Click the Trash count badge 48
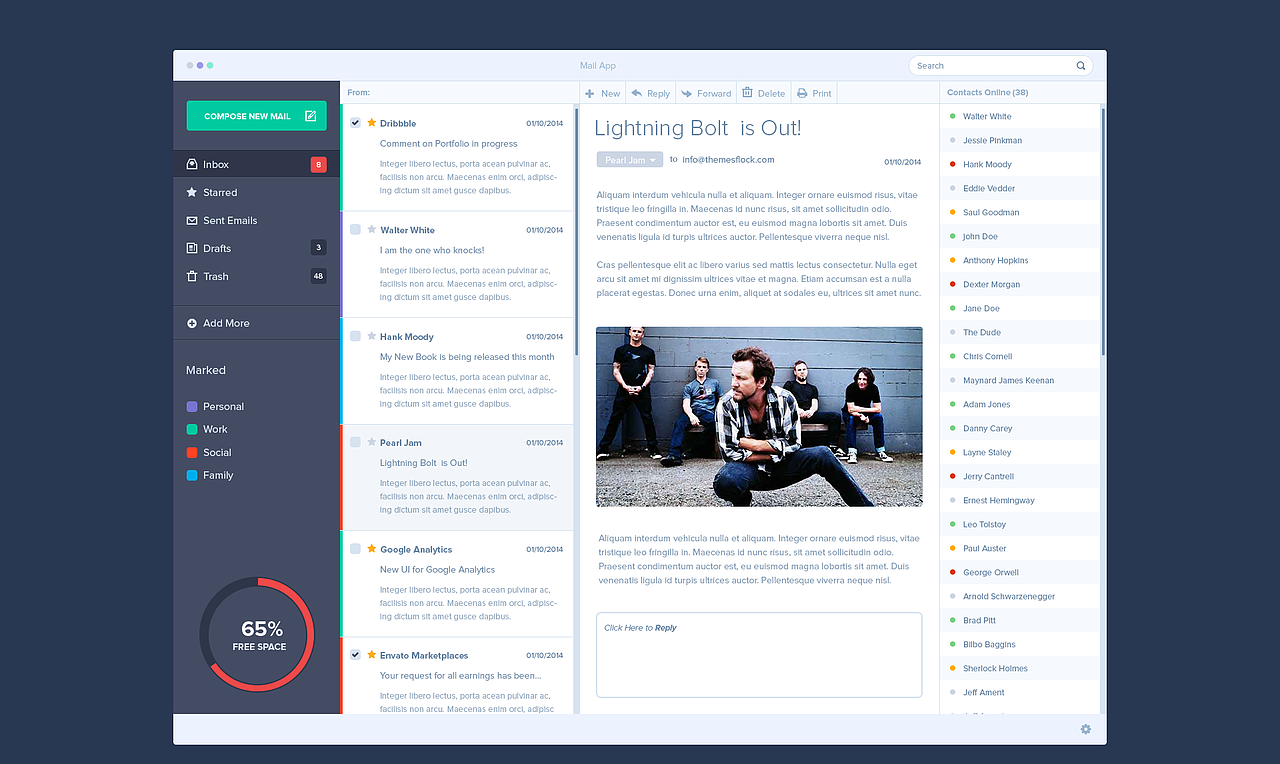 pos(318,276)
